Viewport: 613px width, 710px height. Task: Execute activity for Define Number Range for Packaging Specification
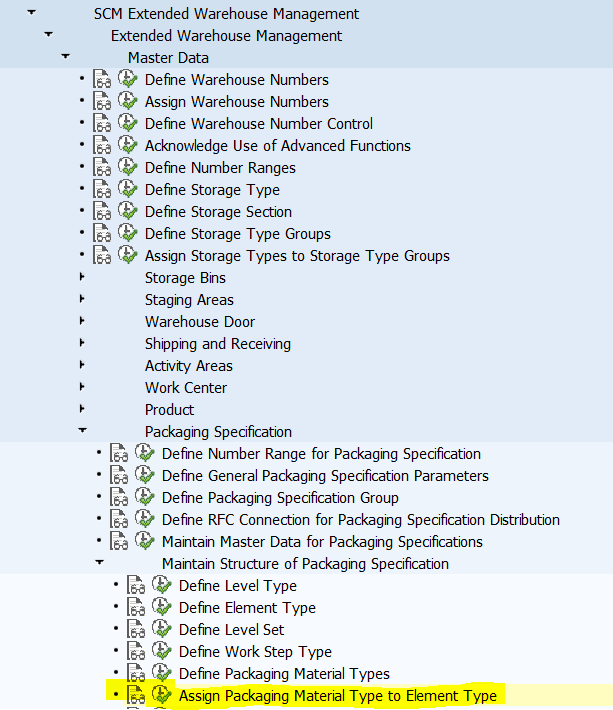[x=145, y=453]
